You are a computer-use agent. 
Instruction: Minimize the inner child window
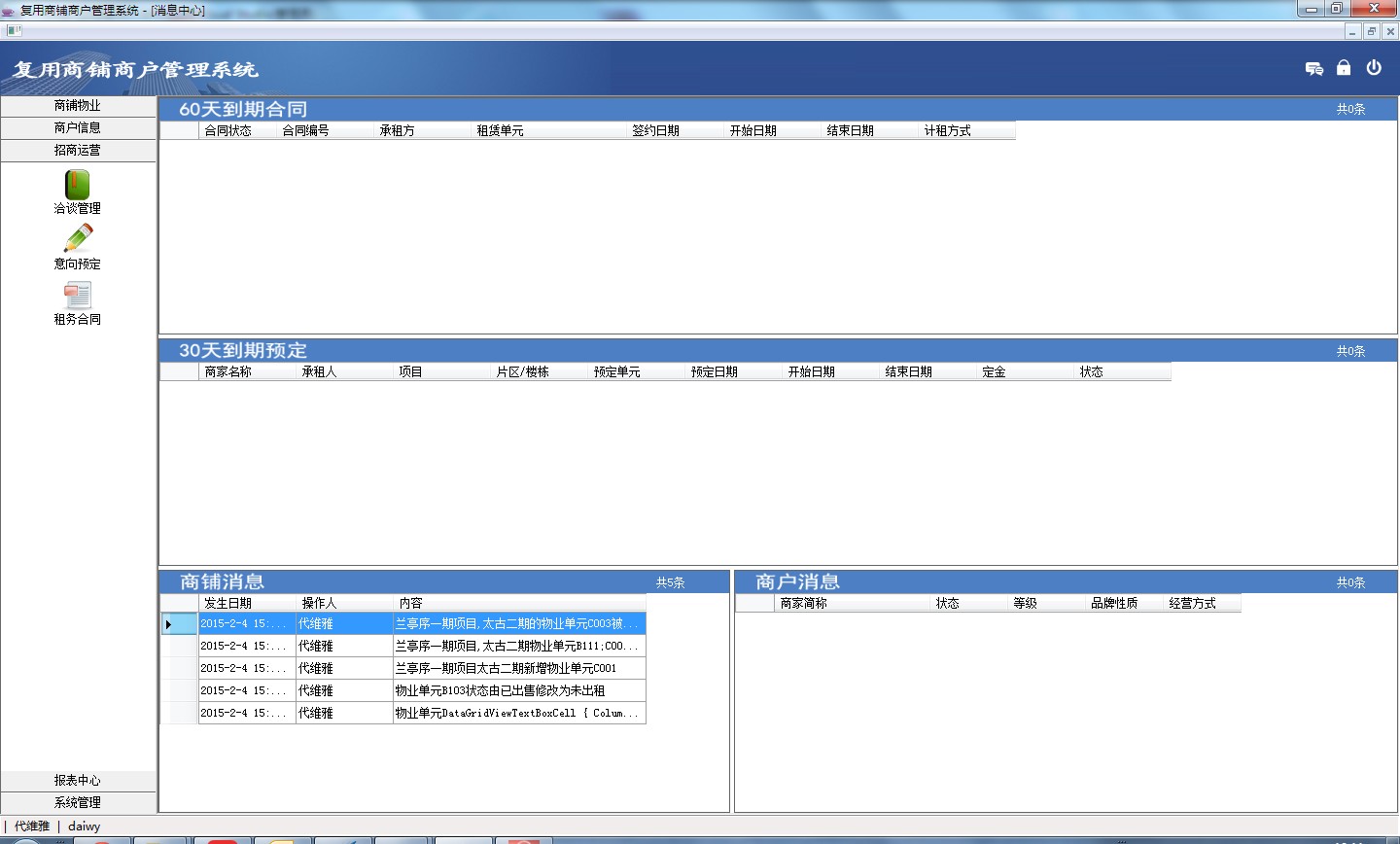click(x=1352, y=31)
